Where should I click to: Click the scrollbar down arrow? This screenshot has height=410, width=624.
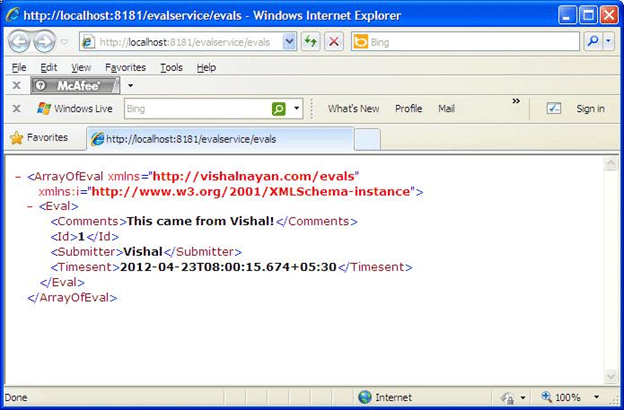(x=611, y=377)
